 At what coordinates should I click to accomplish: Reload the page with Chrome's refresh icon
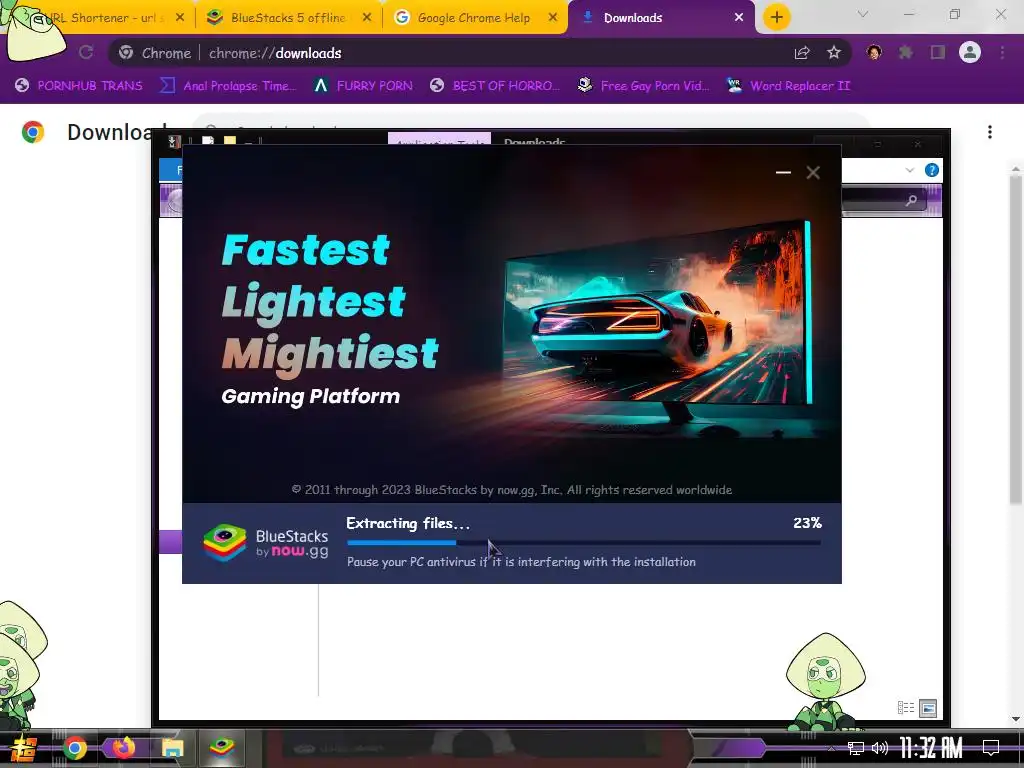click(86, 52)
